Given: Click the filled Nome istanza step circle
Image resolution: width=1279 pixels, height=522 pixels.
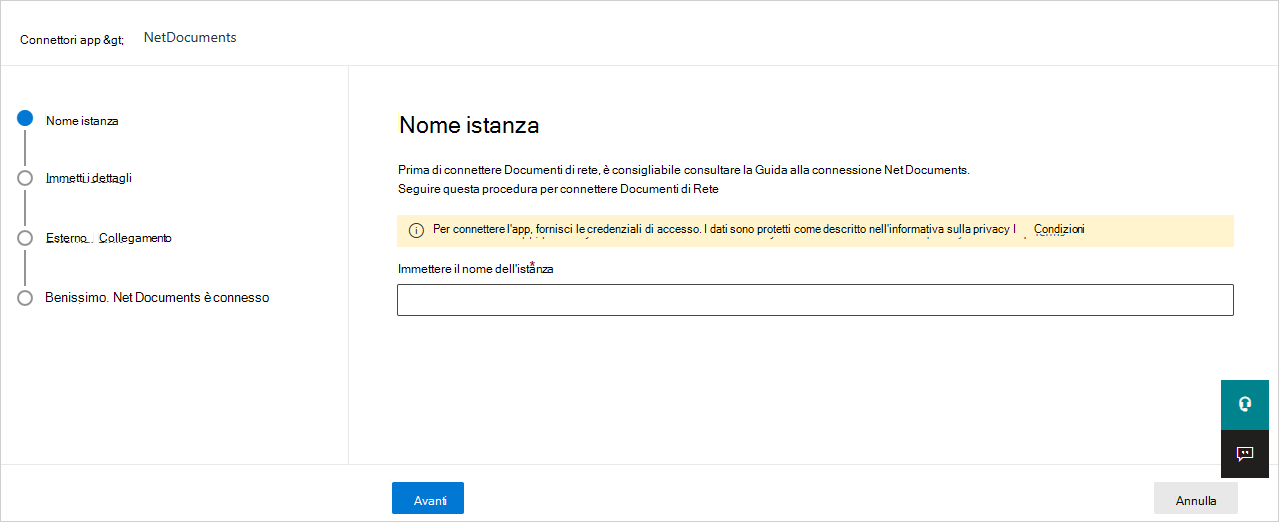Looking at the screenshot, I should (25, 119).
